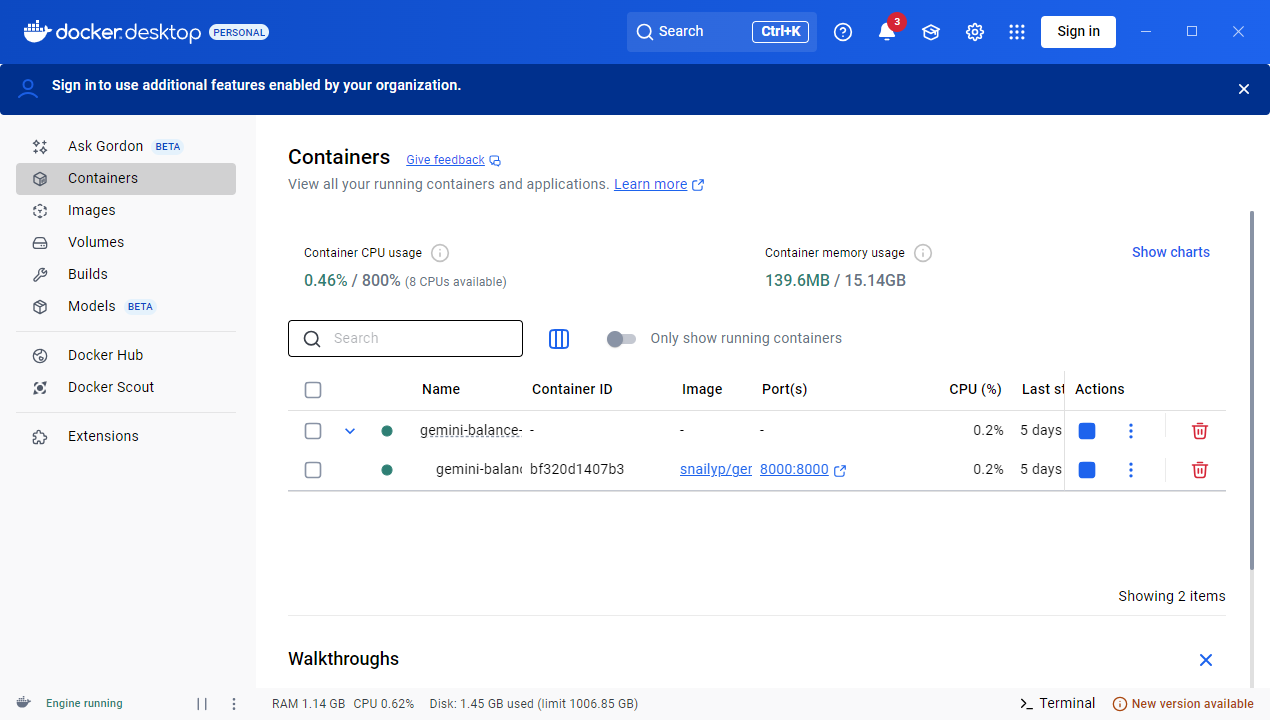This screenshot has height=720, width=1270.
Task: Click the header Search Ctrl+K box
Action: point(722,32)
